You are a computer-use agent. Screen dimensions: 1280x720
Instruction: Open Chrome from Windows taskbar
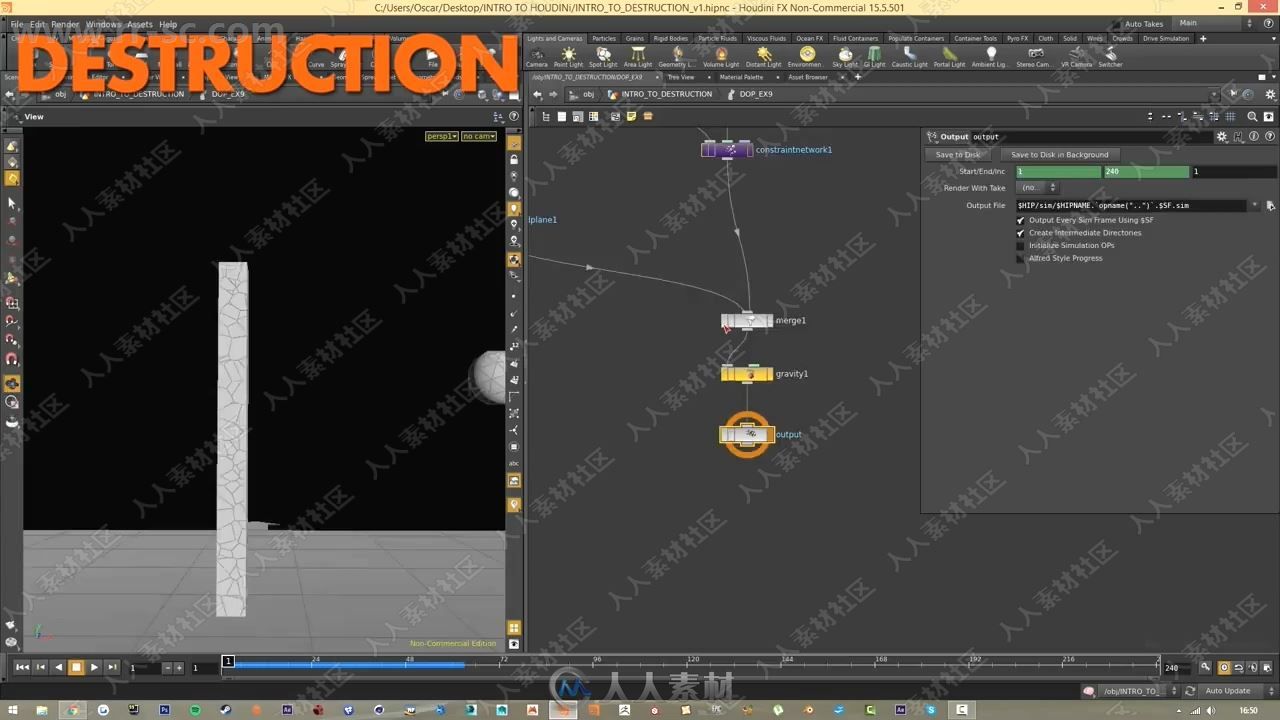click(x=71, y=710)
